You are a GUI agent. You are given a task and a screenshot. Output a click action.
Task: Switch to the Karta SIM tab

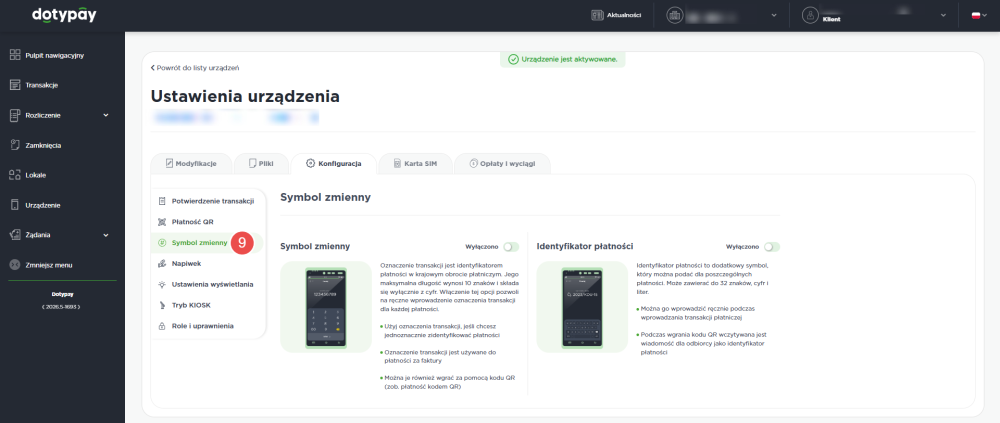click(415, 163)
